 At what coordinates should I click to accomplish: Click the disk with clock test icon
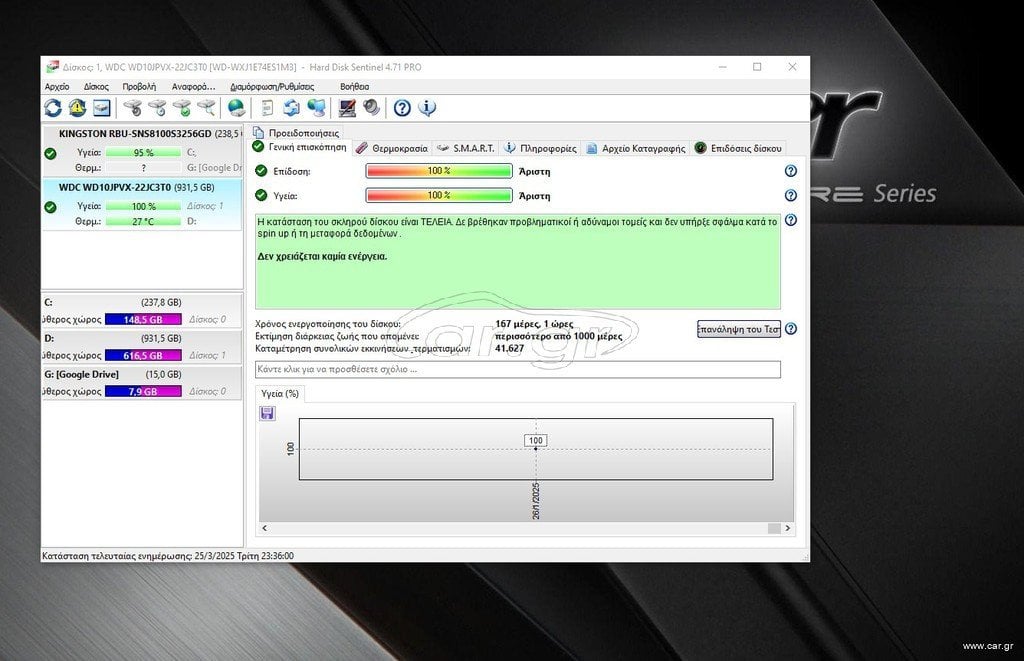pyautogui.click(x=157, y=108)
